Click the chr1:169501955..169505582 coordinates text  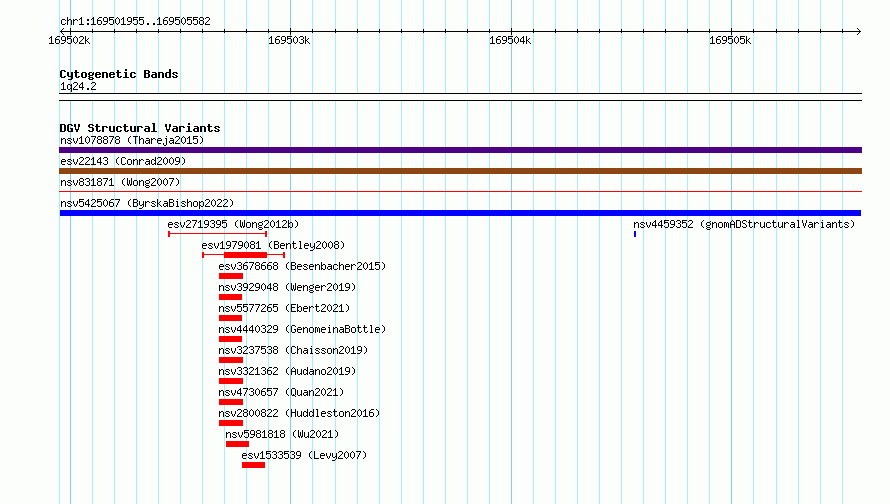(x=135, y=21)
